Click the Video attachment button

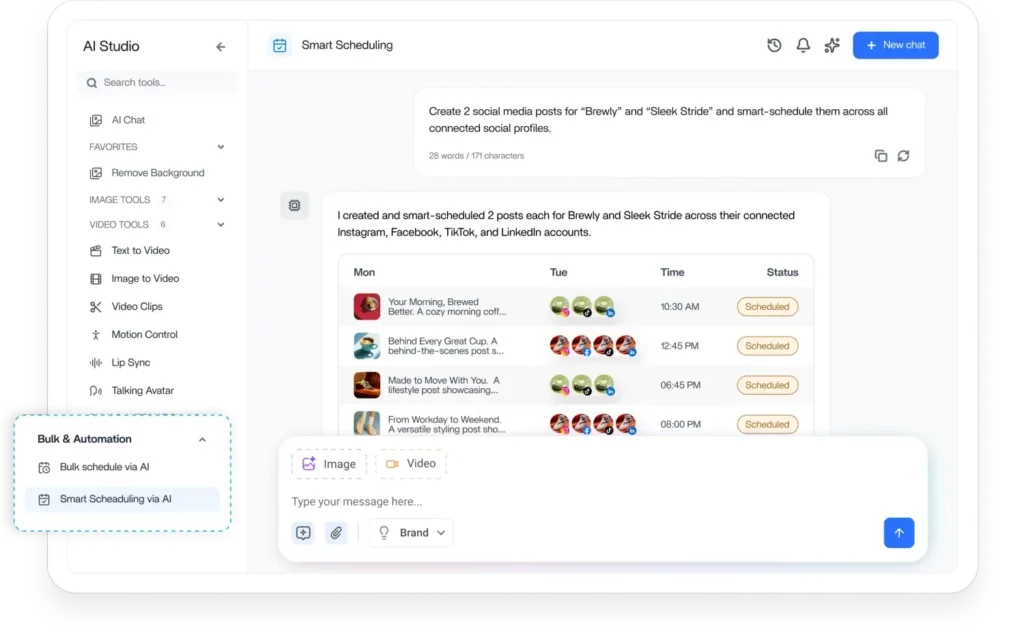coord(411,464)
